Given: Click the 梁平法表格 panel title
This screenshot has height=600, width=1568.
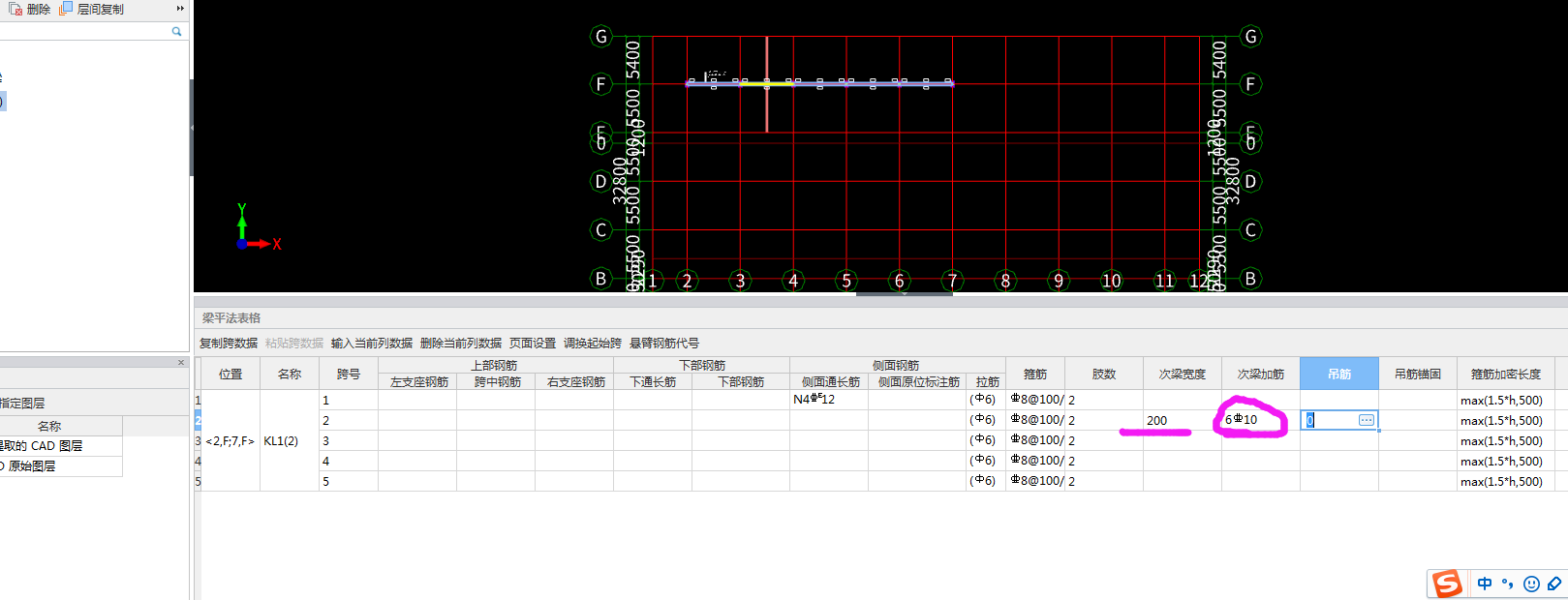Looking at the screenshot, I should pos(231,318).
